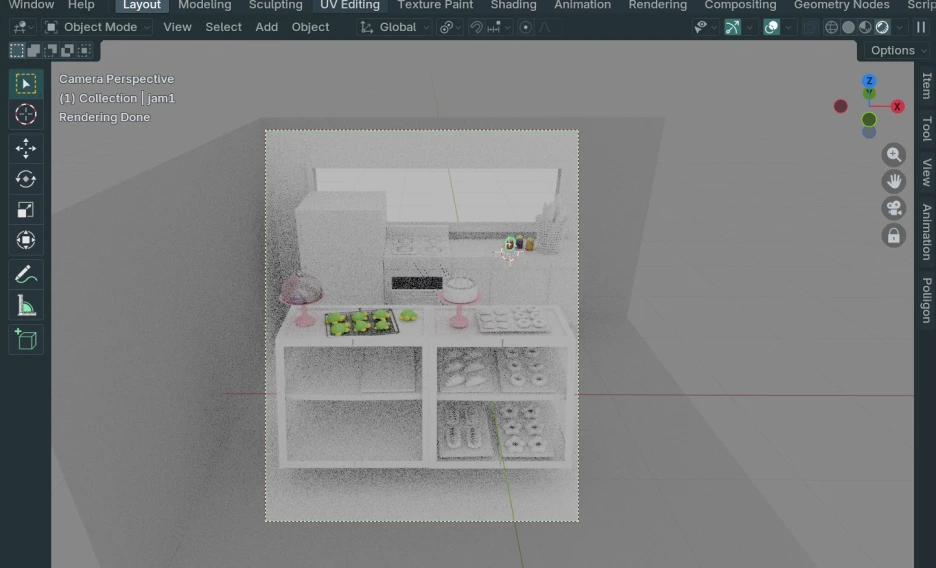Open the Options dropdown
This screenshot has height=568, width=936.
click(x=897, y=51)
